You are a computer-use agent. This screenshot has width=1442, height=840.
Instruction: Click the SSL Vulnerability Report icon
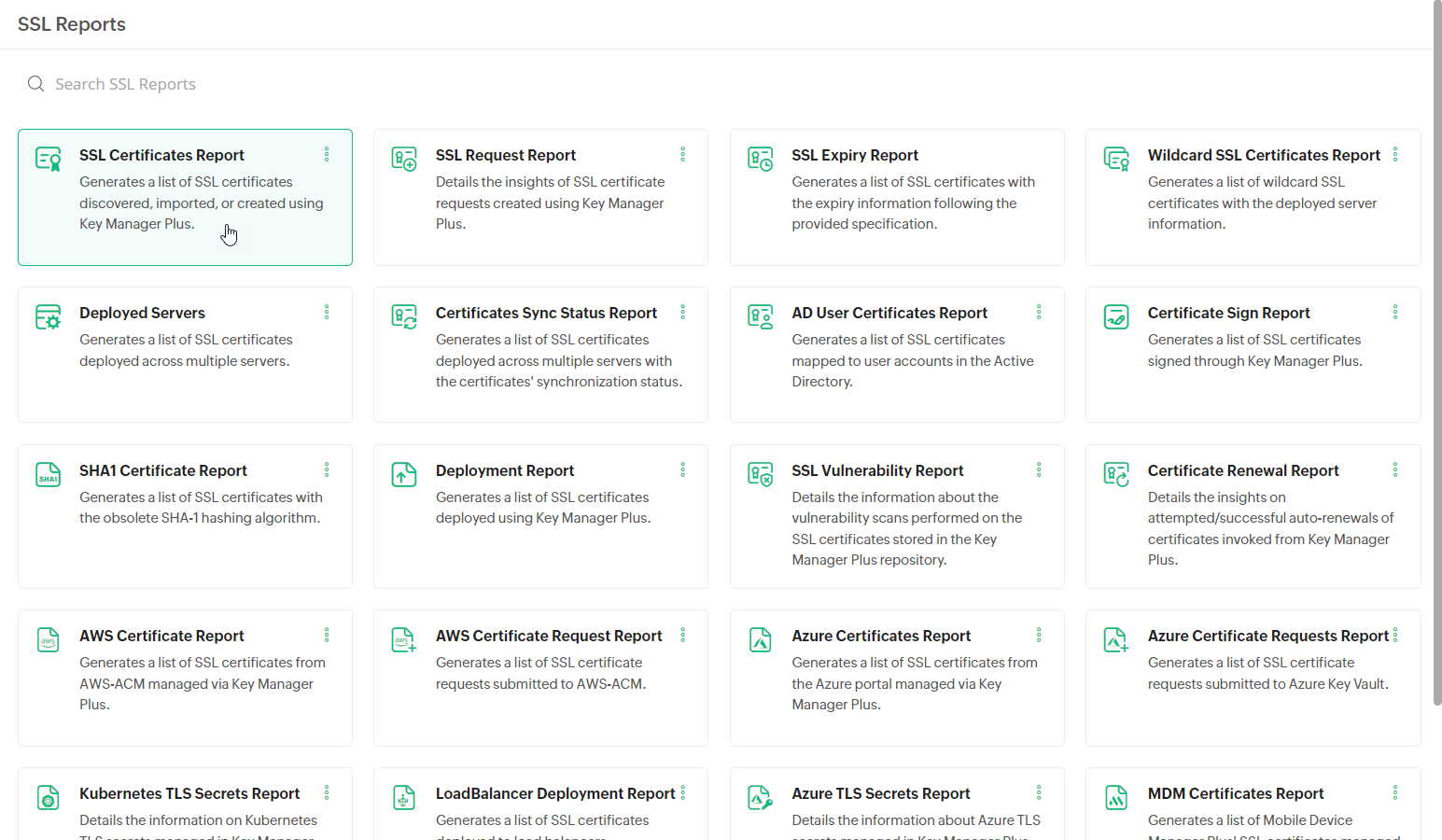click(x=761, y=474)
